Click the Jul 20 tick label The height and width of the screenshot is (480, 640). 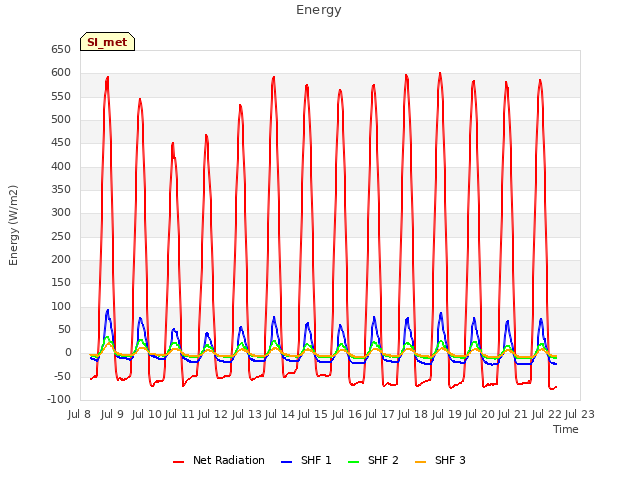(x=480, y=414)
